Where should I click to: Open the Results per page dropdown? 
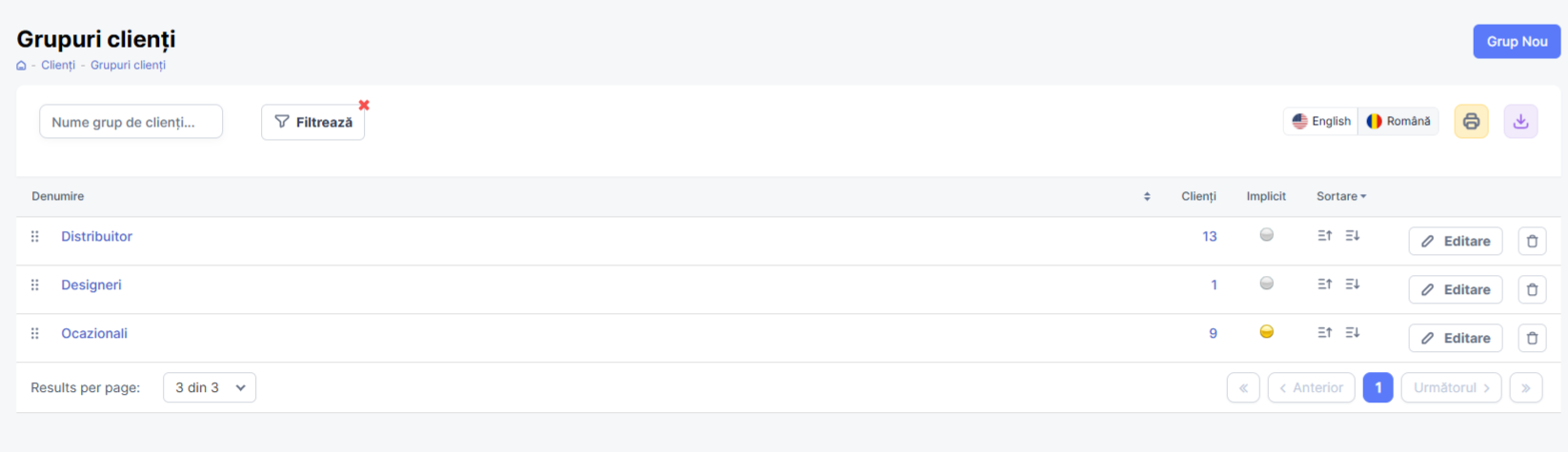point(210,387)
